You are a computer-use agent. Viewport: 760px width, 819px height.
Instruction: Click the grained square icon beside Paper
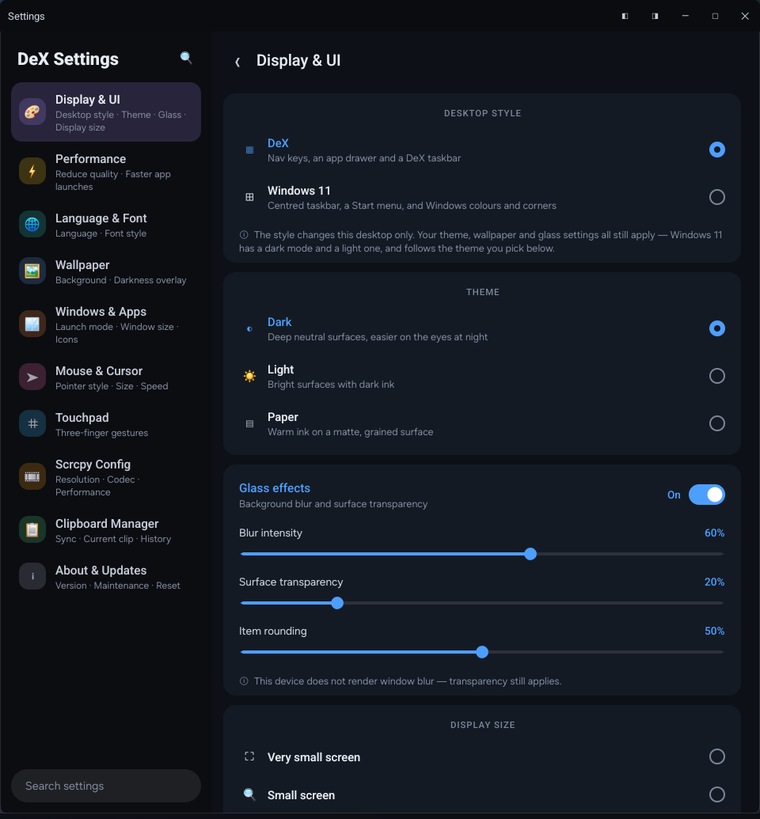(250, 424)
